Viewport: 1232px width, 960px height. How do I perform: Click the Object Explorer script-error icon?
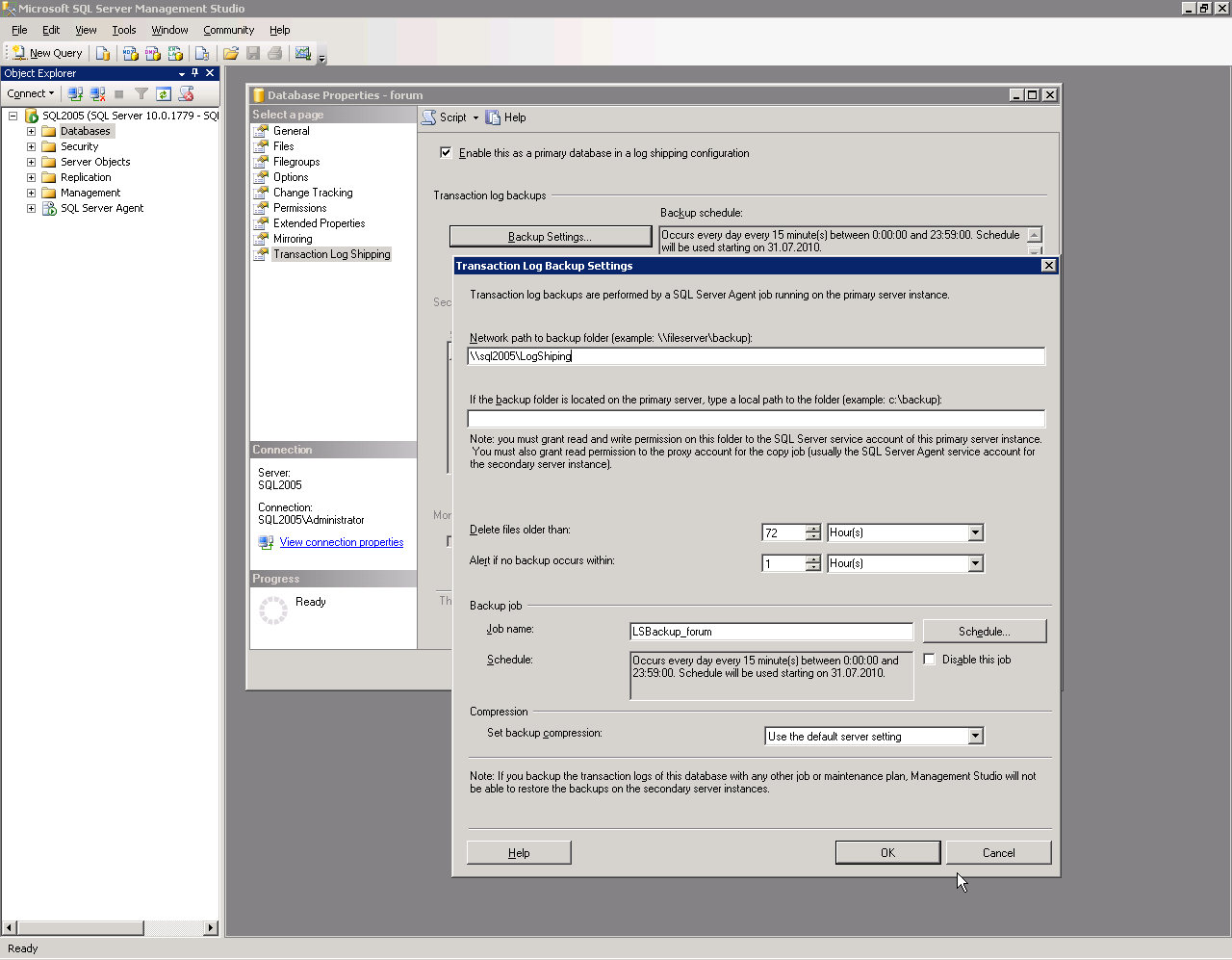(x=187, y=93)
